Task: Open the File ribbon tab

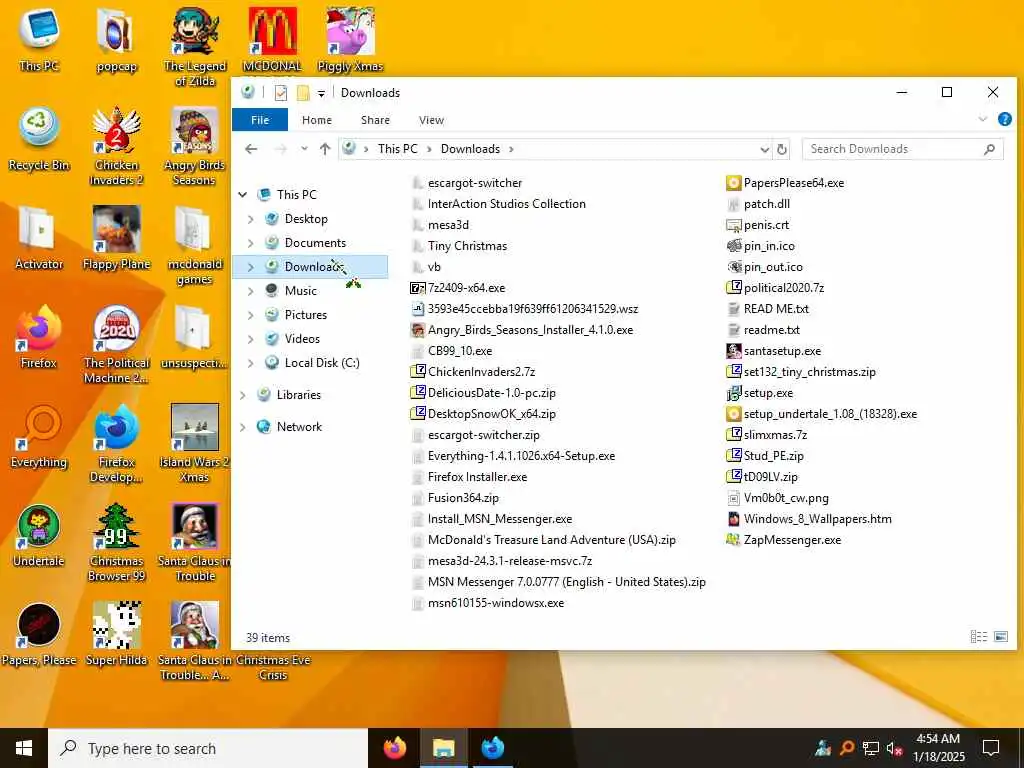Action: [x=260, y=120]
